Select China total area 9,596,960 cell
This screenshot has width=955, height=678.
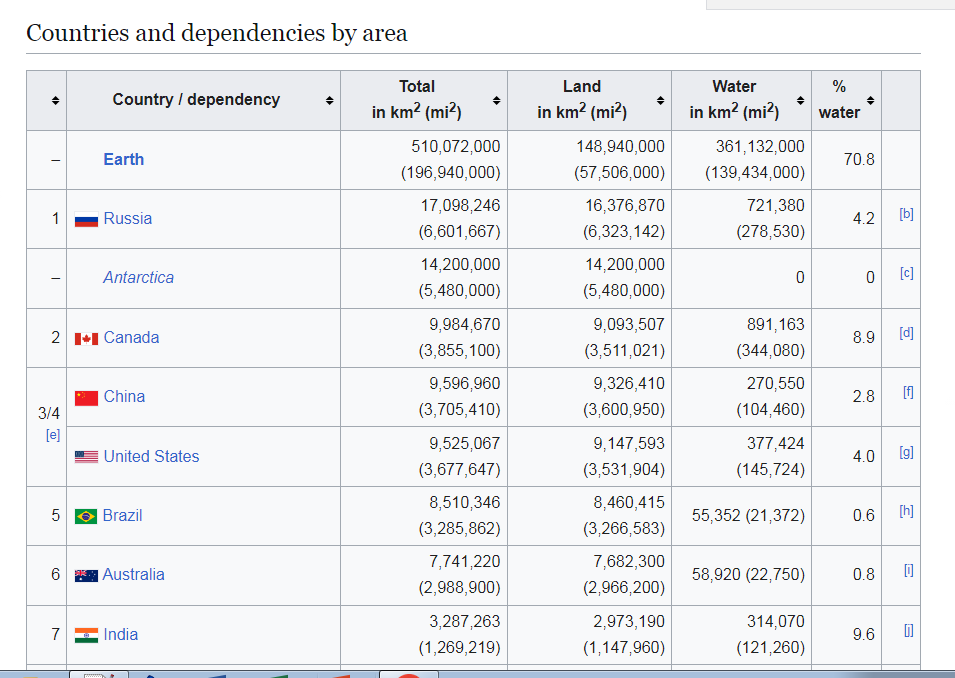424,397
